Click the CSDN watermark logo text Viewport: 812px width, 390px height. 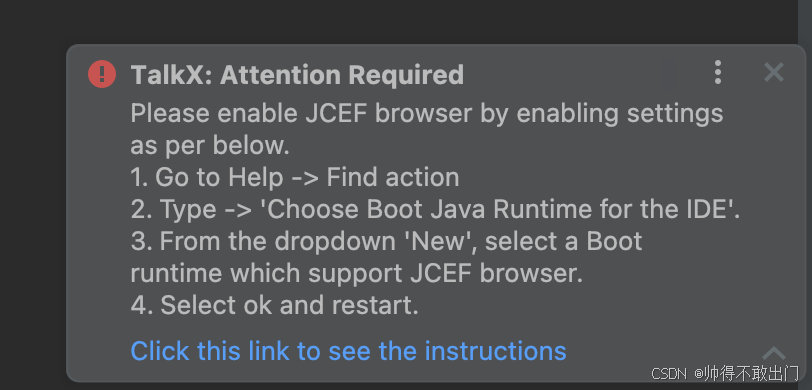click(668, 374)
